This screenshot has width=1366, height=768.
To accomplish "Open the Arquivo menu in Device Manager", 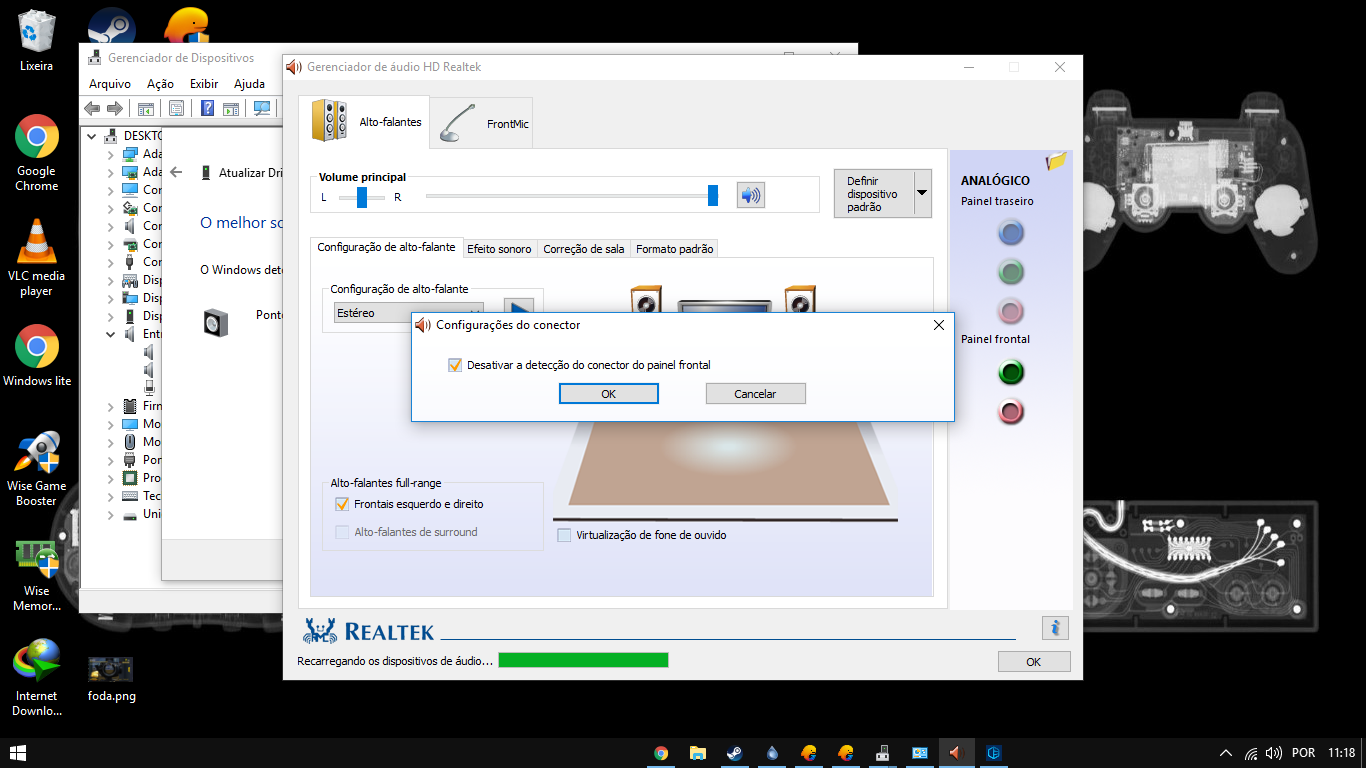I will coord(110,84).
